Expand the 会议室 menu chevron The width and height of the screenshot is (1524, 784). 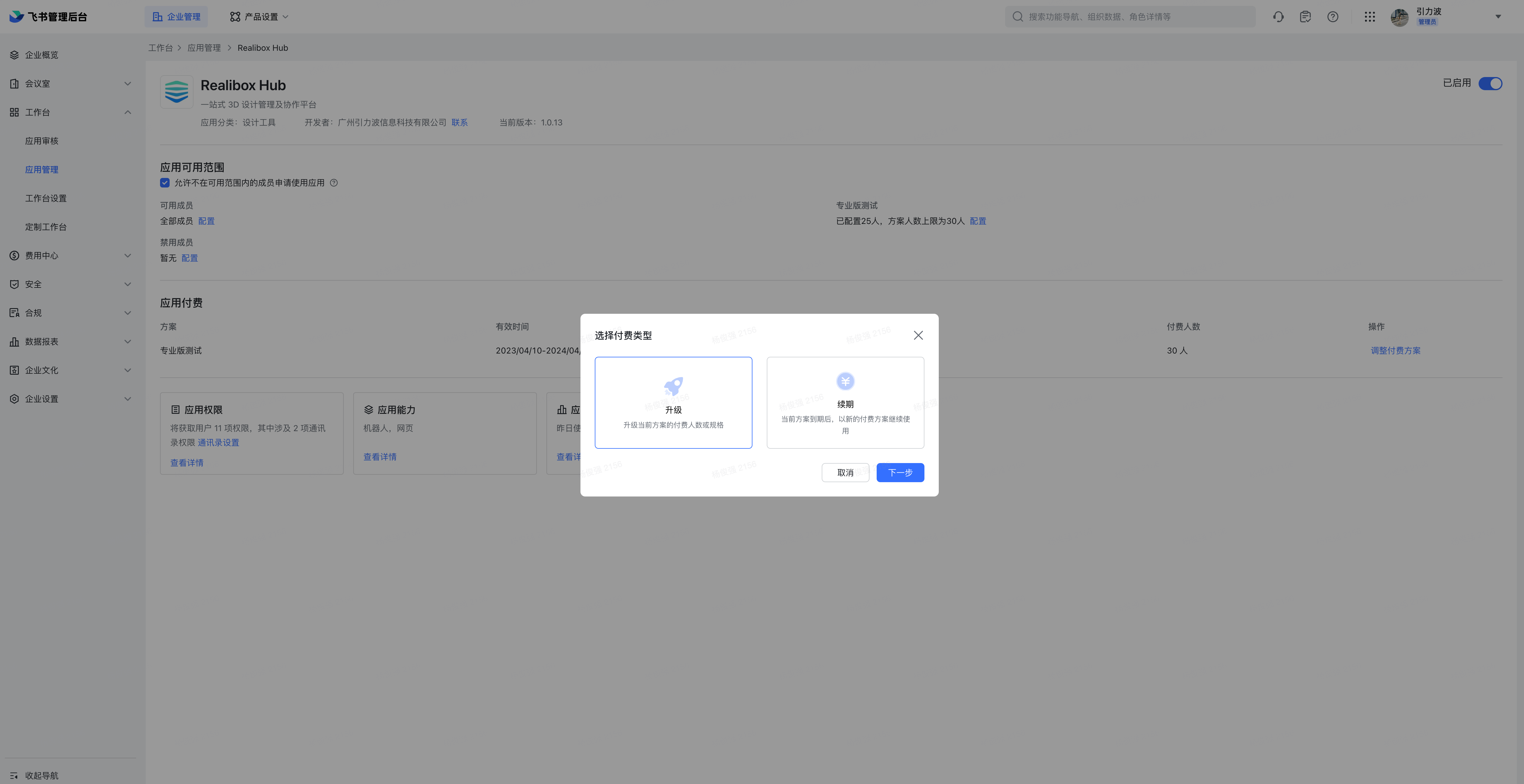[x=127, y=83]
